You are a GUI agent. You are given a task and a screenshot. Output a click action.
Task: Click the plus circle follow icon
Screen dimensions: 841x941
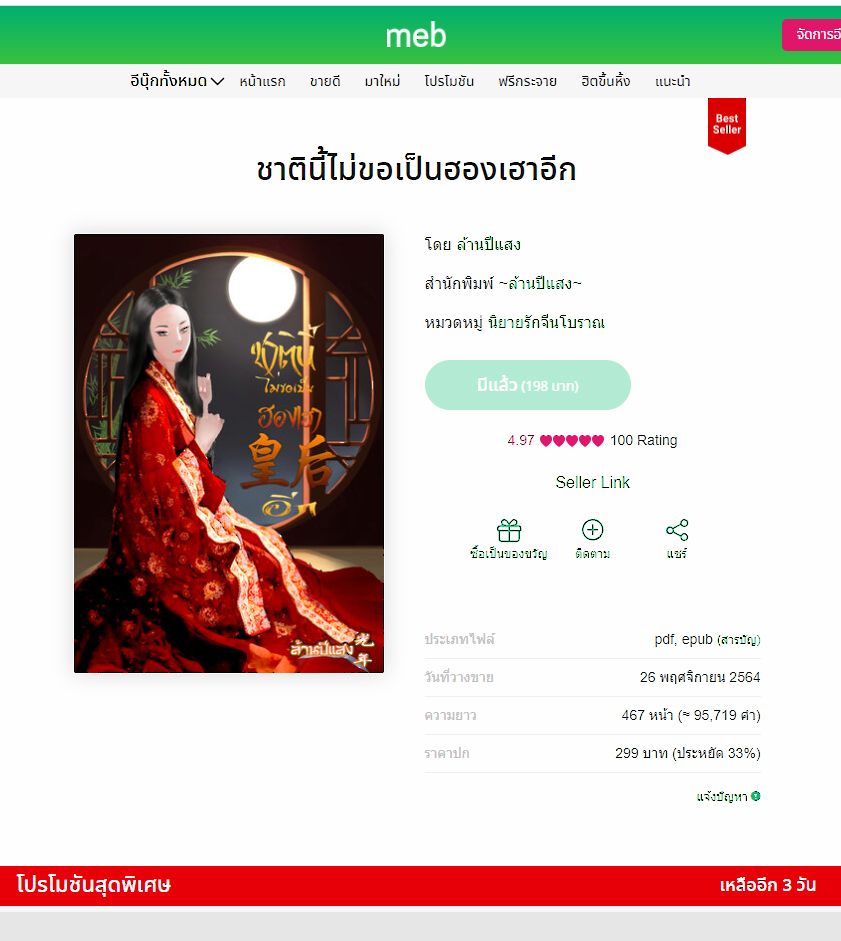(x=592, y=530)
